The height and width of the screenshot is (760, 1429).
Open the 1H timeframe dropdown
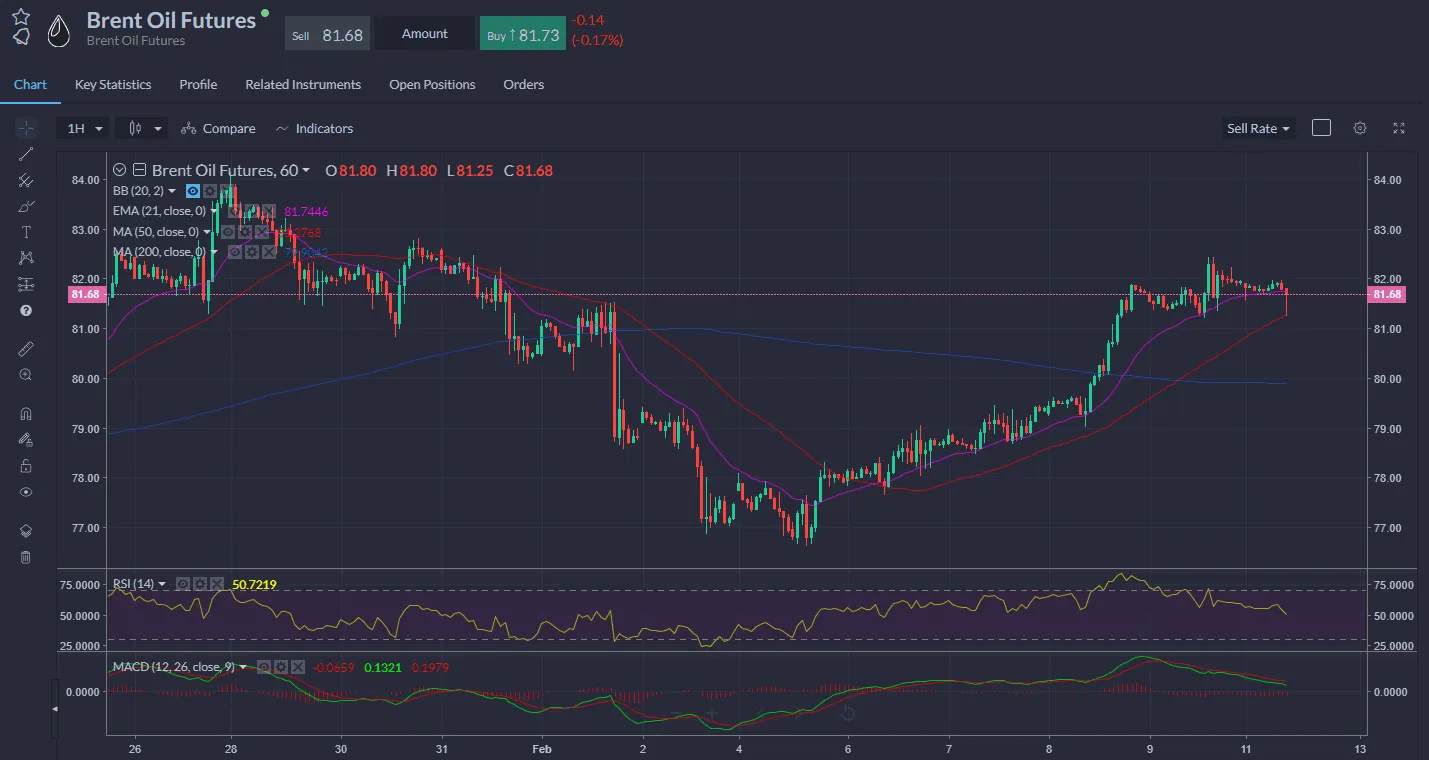[x=85, y=128]
